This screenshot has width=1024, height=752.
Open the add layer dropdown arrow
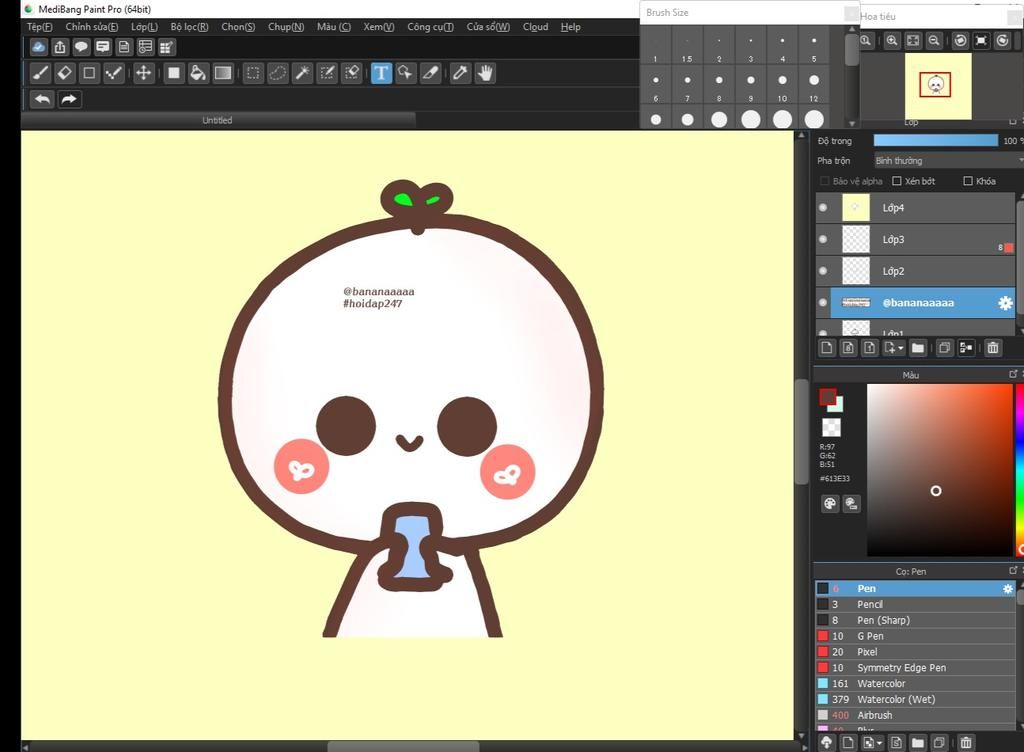(x=901, y=349)
